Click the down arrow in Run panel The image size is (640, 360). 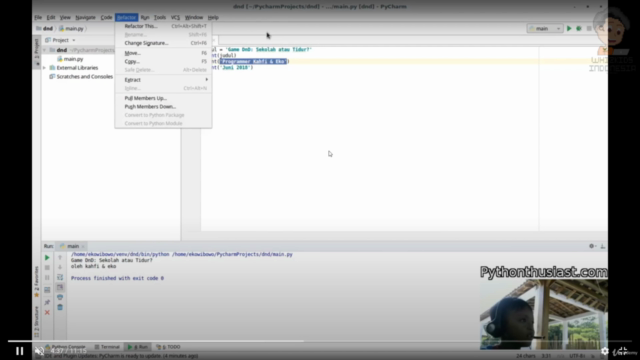click(x=60, y=267)
